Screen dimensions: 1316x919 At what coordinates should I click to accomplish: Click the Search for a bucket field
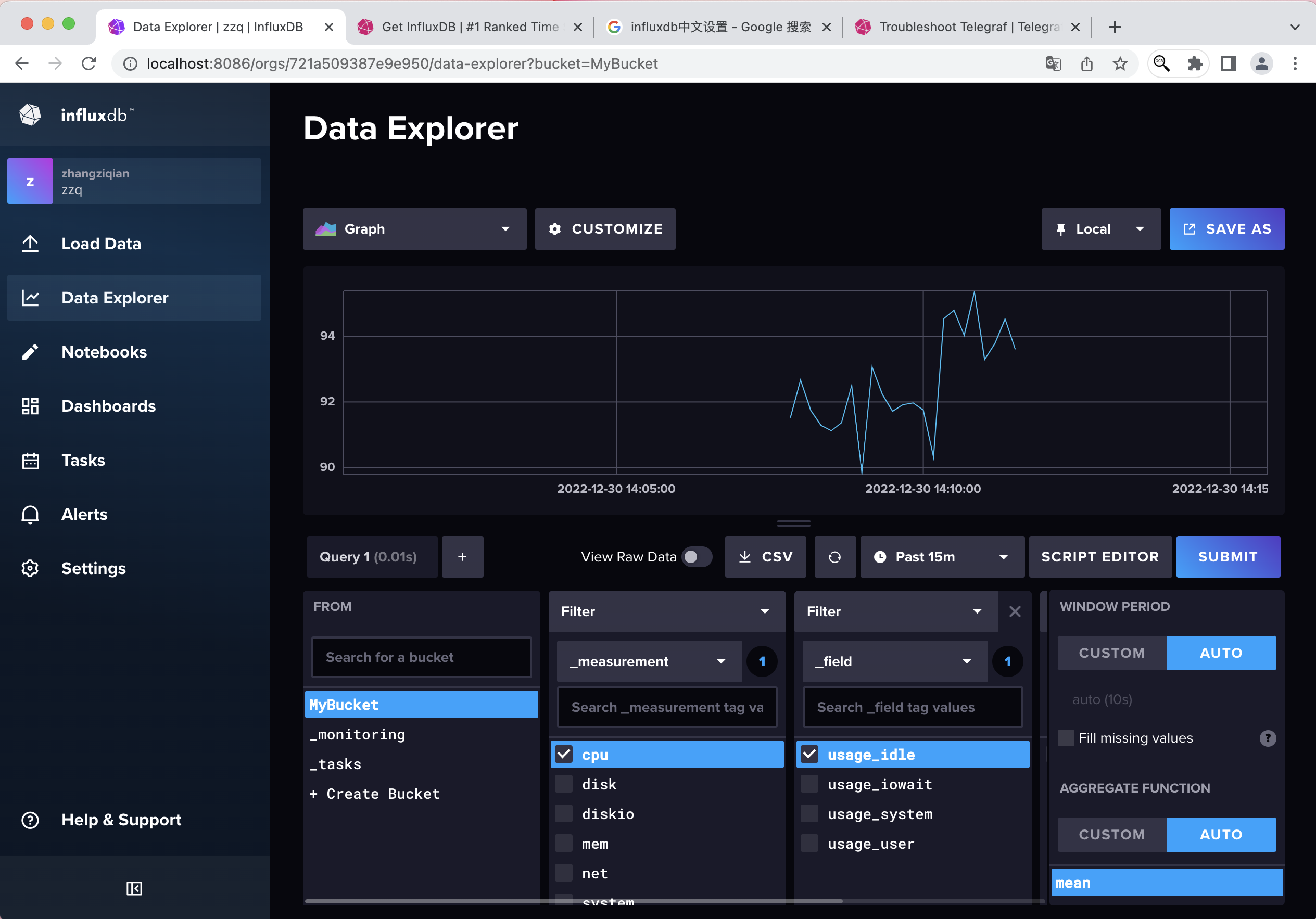click(x=421, y=657)
